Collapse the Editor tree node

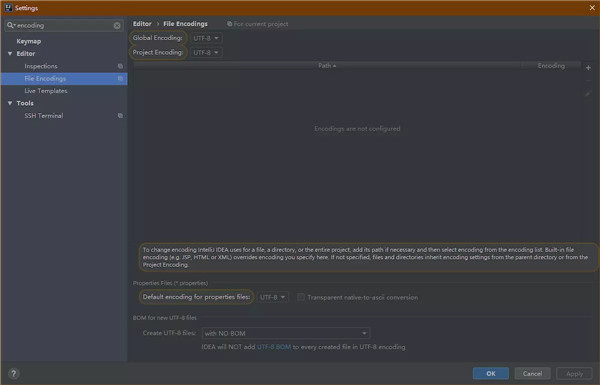pos(10,54)
